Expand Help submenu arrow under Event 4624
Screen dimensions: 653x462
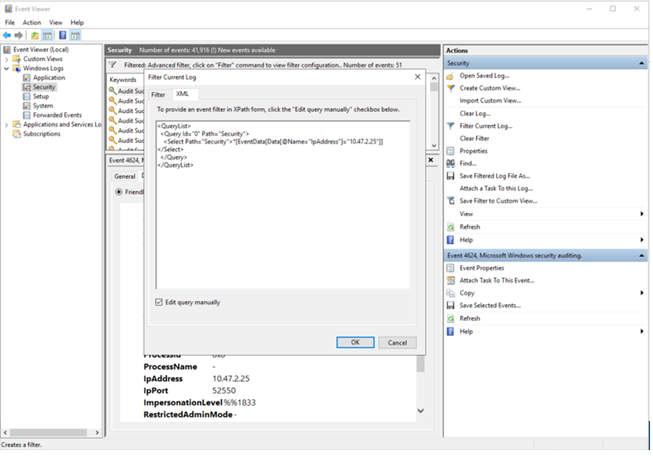(x=642, y=332)
